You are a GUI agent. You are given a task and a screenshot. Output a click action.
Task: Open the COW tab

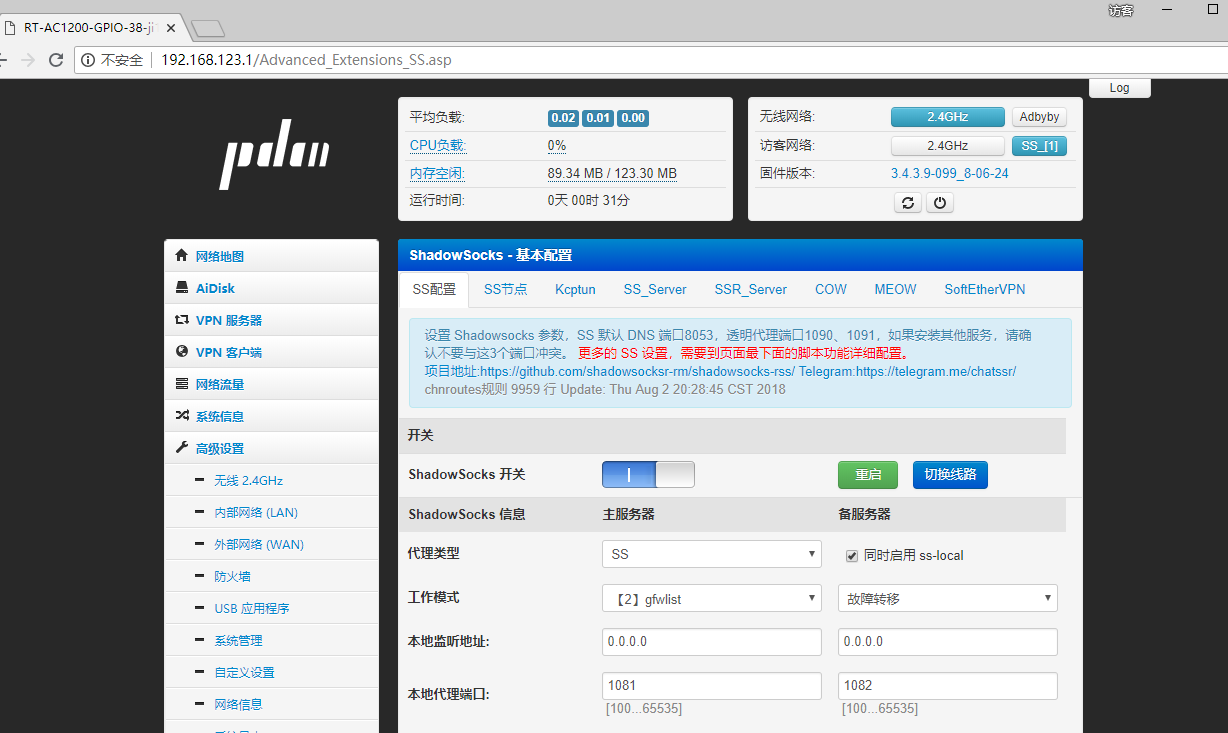(831, 289)
